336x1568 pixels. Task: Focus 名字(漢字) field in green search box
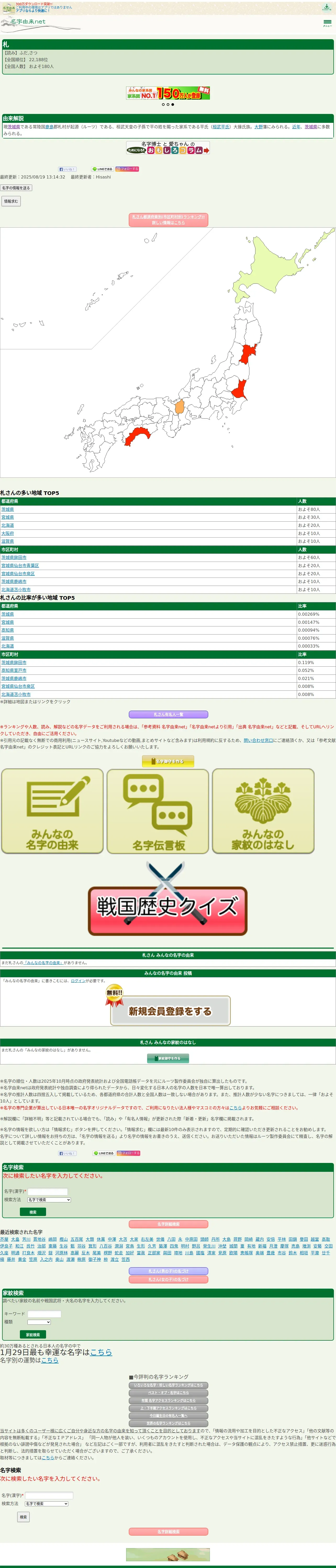pyautogui.click(x=48, y=1192)
